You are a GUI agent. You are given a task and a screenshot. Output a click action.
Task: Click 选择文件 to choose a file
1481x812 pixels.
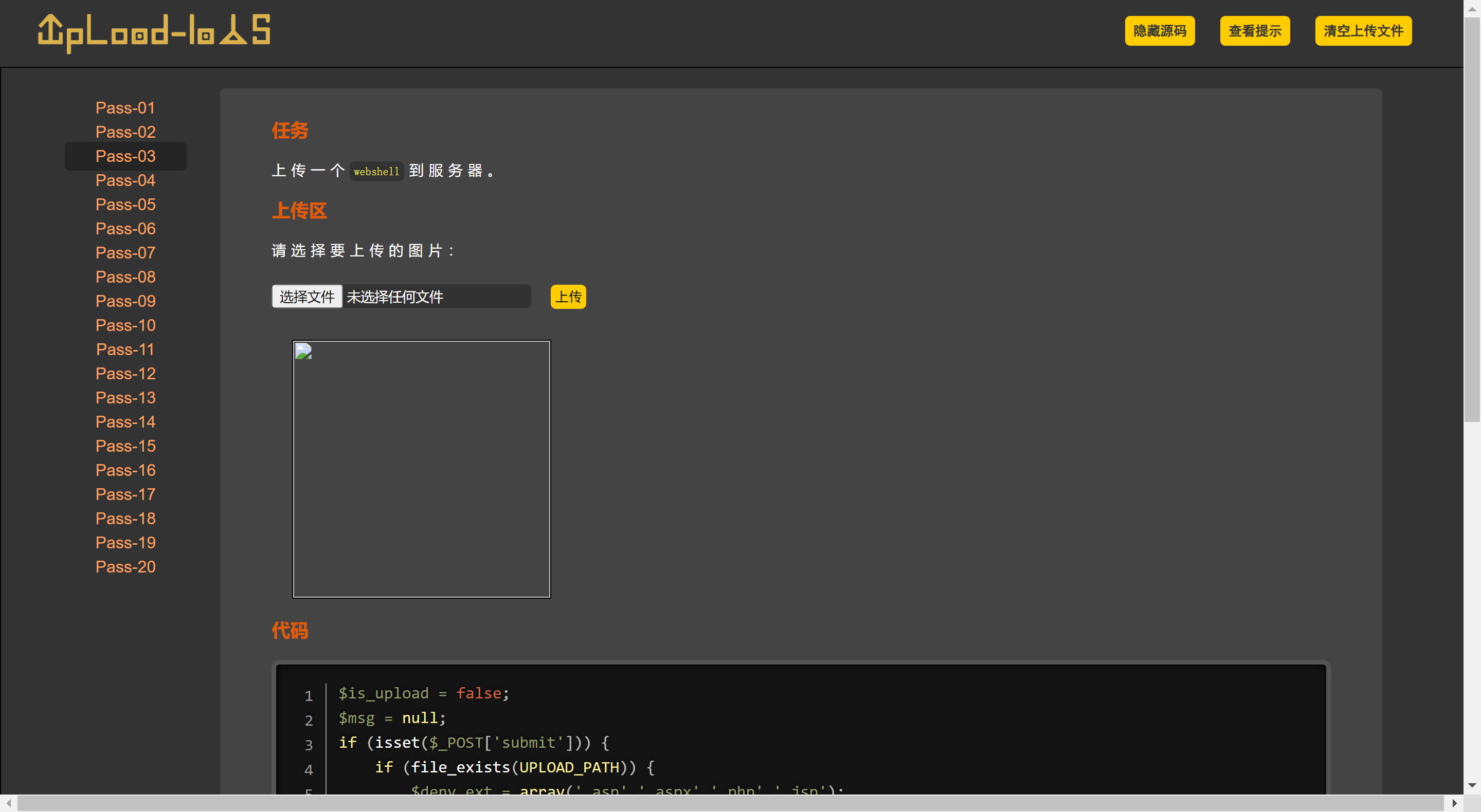(x=306, y=297)
